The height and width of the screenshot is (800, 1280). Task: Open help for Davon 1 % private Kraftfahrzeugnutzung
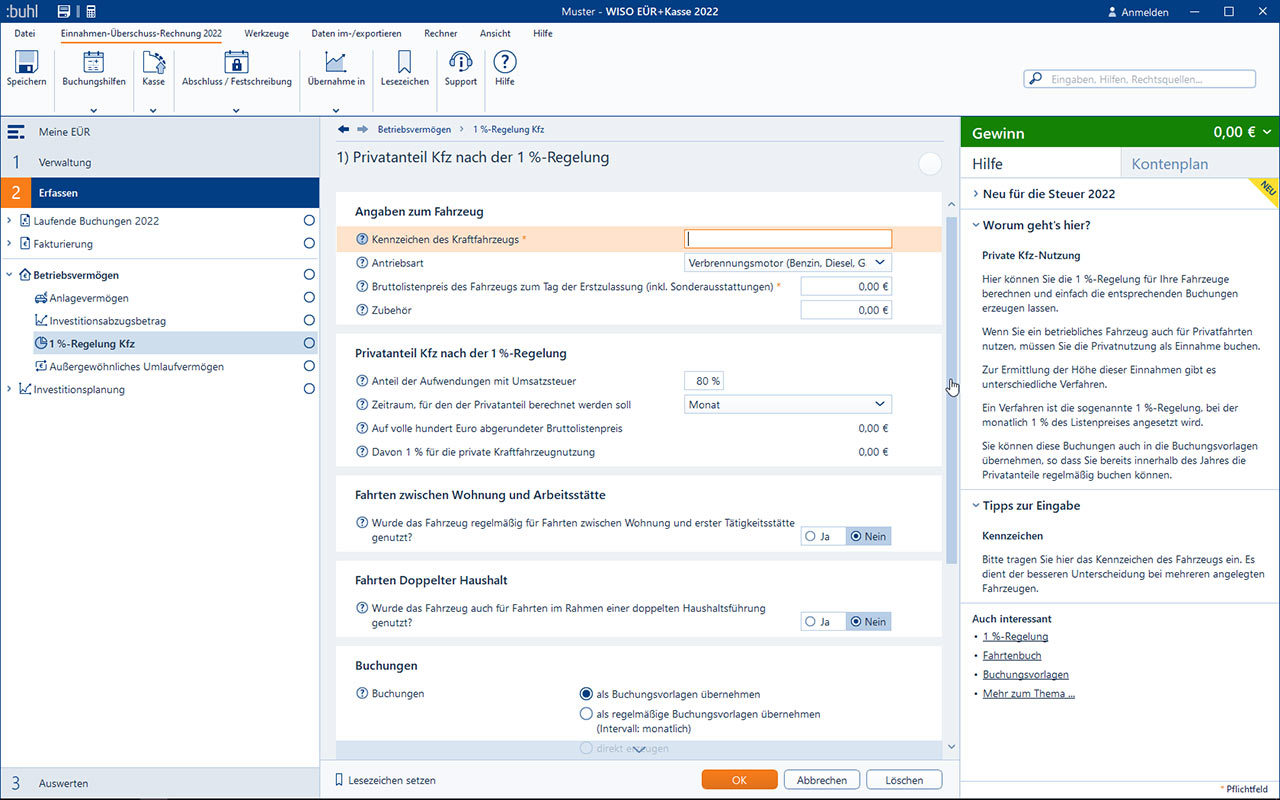pyautogui.click(x=362, y=452)
